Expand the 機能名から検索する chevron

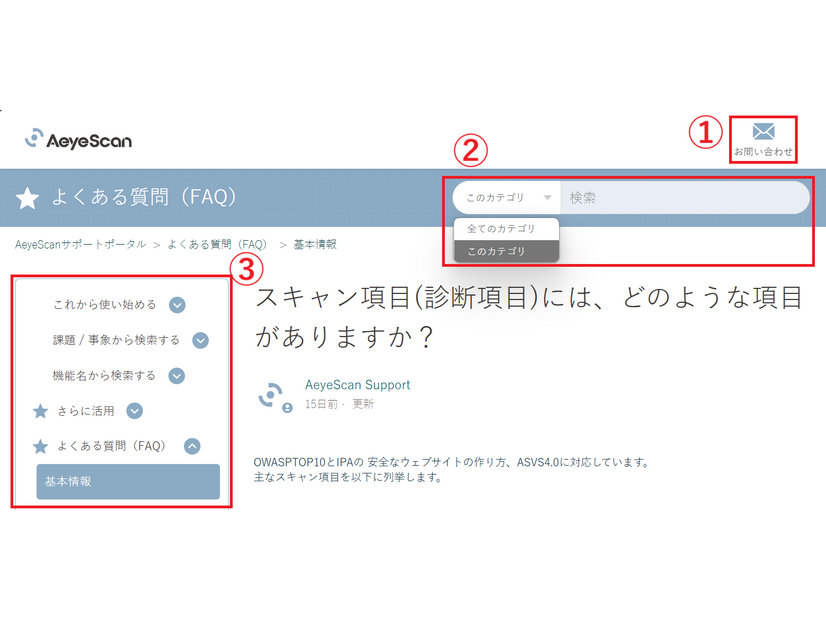[x=177, y=376]
